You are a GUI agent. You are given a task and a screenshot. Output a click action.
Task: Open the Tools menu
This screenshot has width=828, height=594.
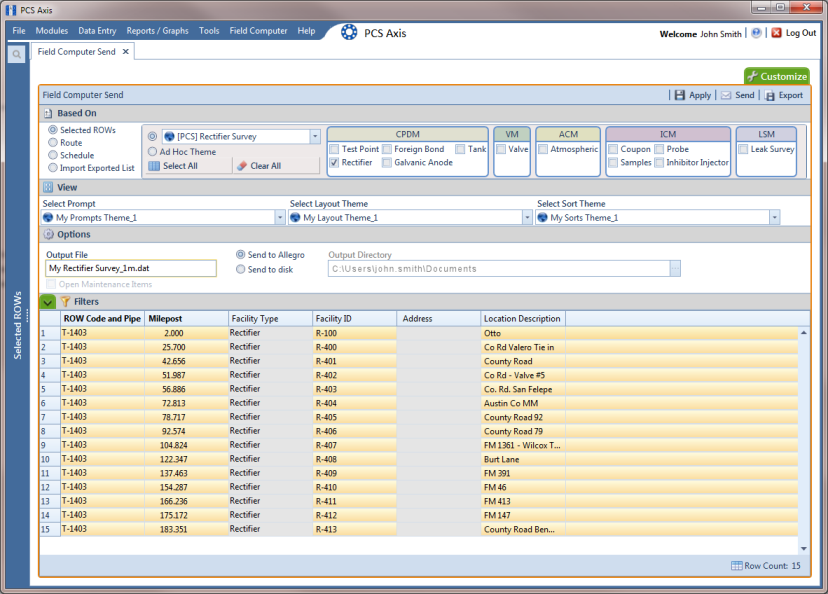pos(209,31)
